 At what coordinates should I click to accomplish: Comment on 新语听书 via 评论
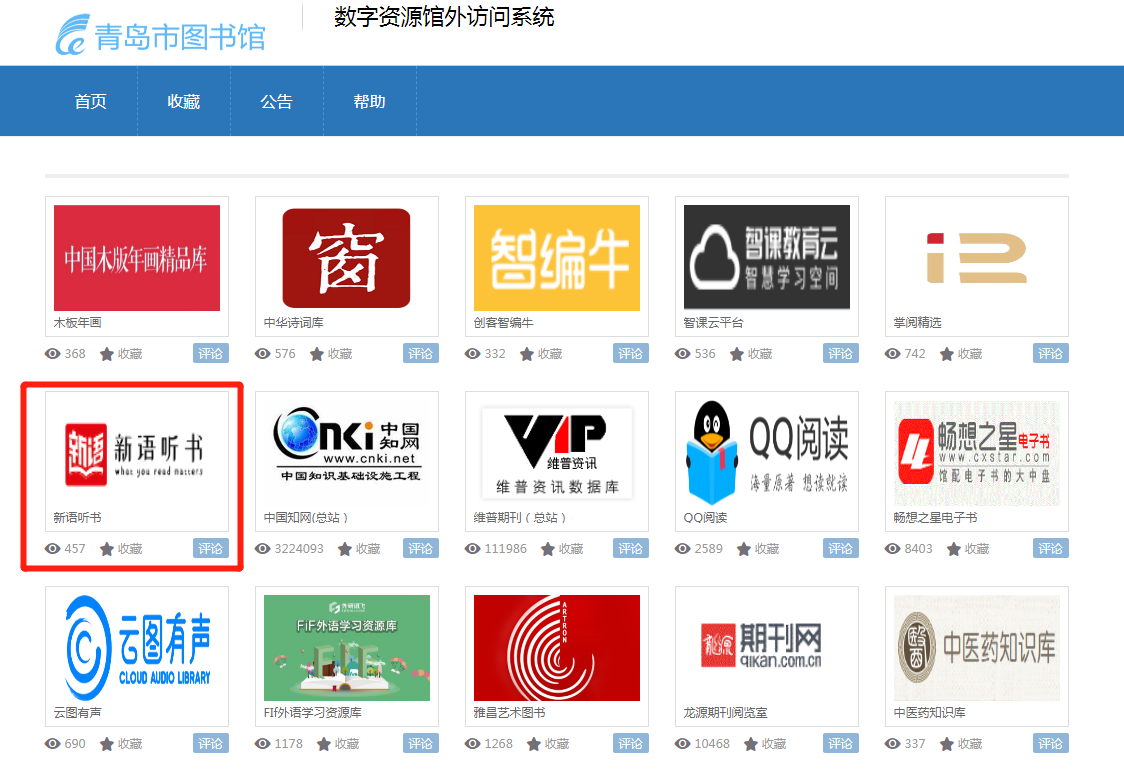[211, 548]
